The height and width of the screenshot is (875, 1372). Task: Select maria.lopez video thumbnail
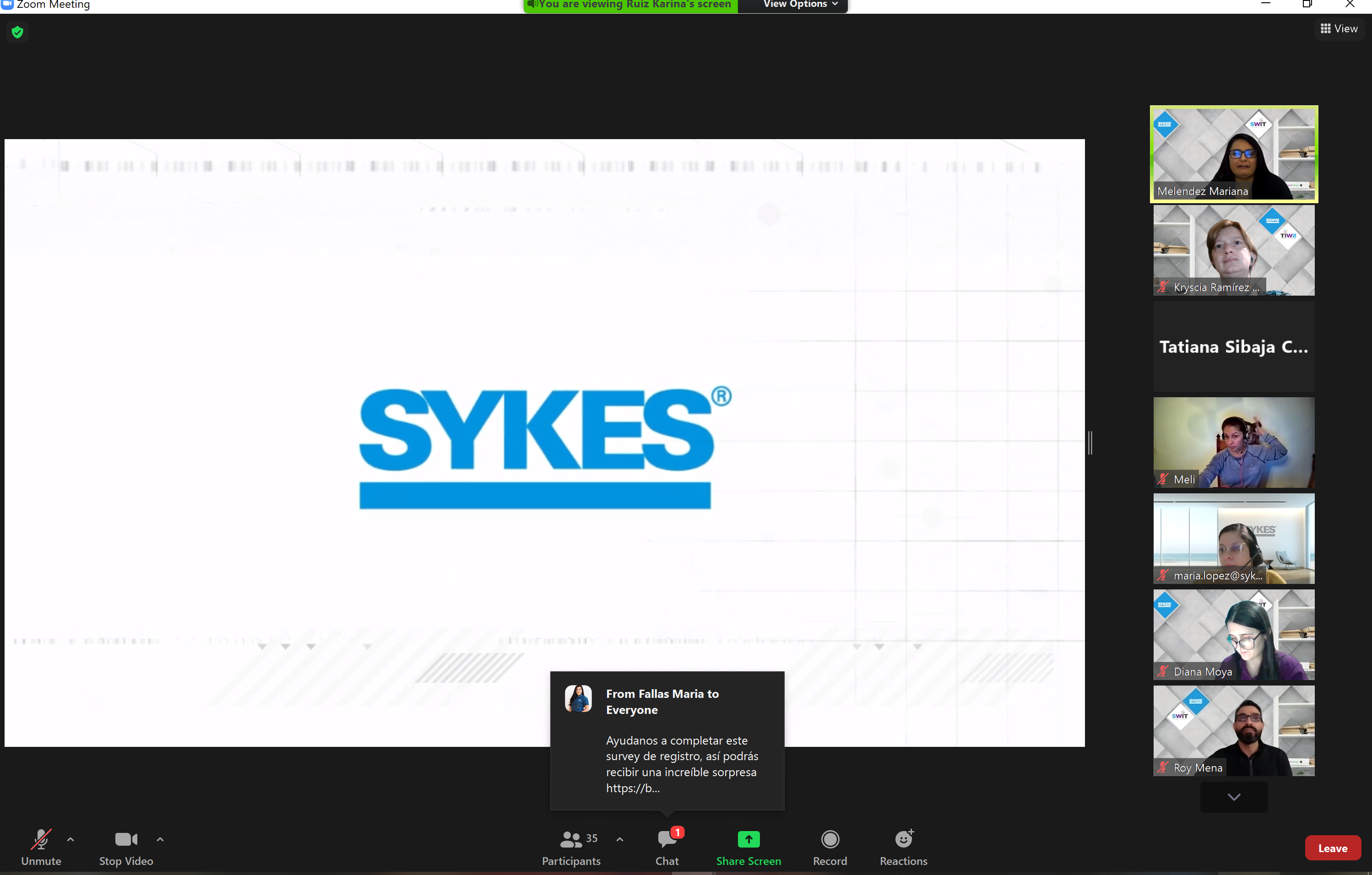1234,538
